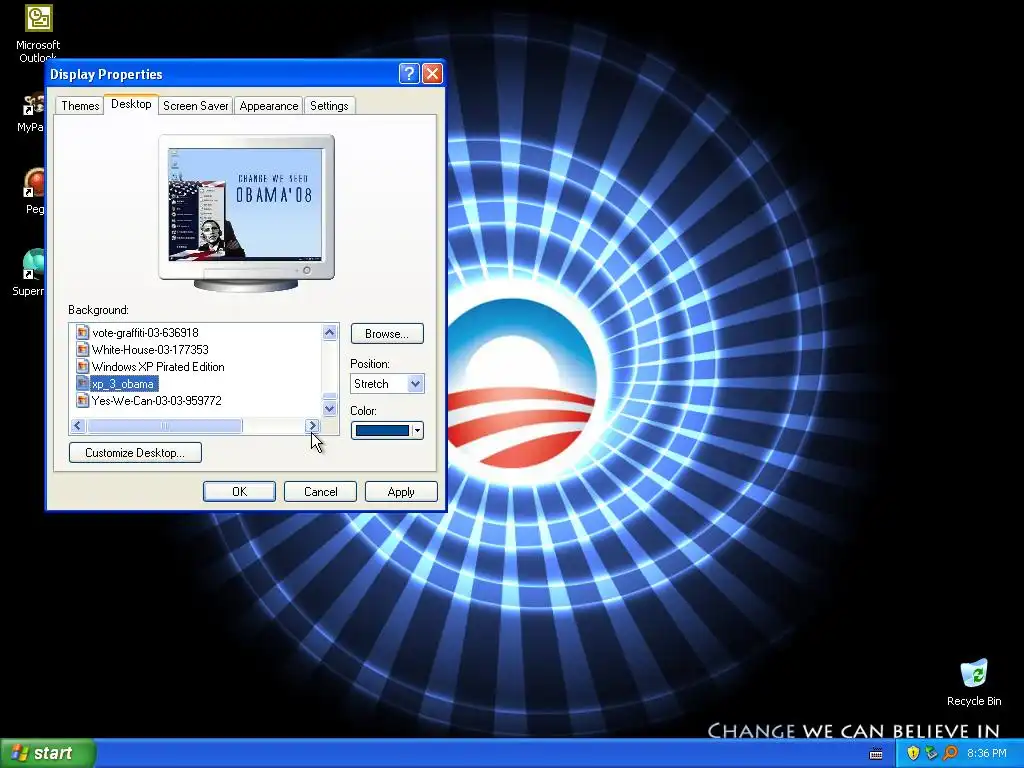Image resolution: width=1024 pixels, height=768 pixels.
Task: Select White-House-03-177353 background
Action: tap(150, 349)
